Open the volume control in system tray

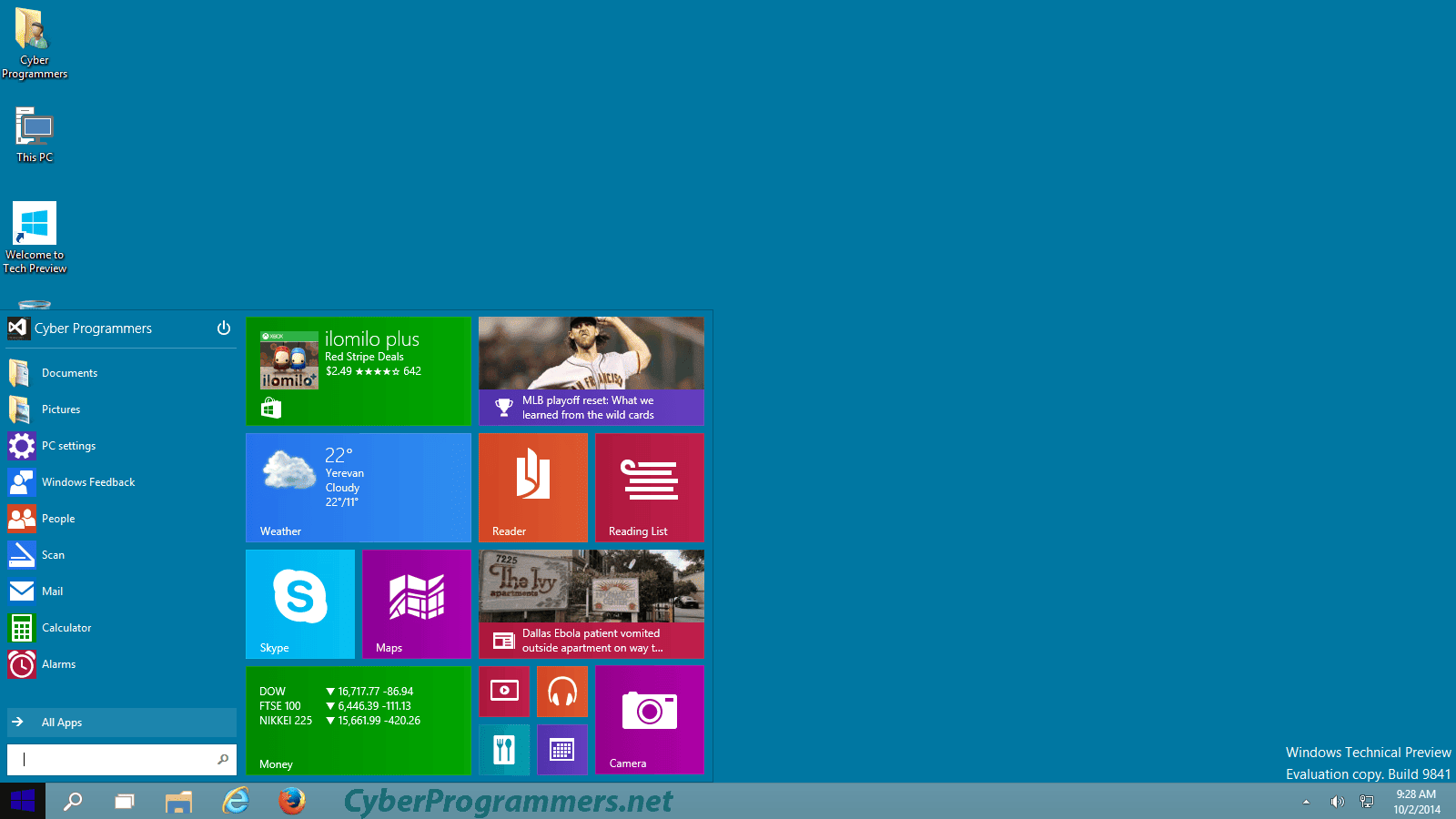click(1337, 802)
